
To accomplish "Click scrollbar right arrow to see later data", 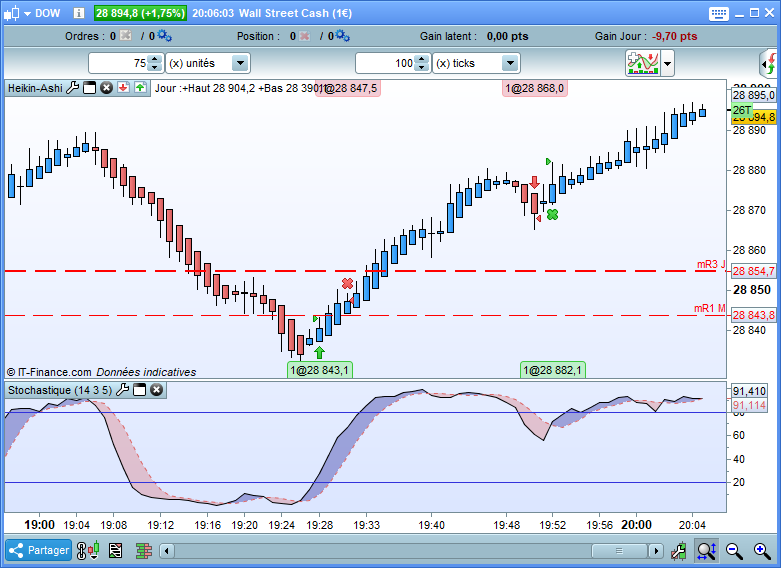I will point(656,551).
